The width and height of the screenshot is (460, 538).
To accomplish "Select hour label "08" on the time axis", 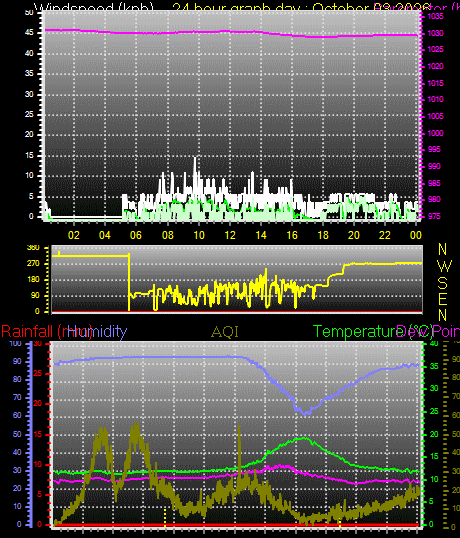I will 168,235.
